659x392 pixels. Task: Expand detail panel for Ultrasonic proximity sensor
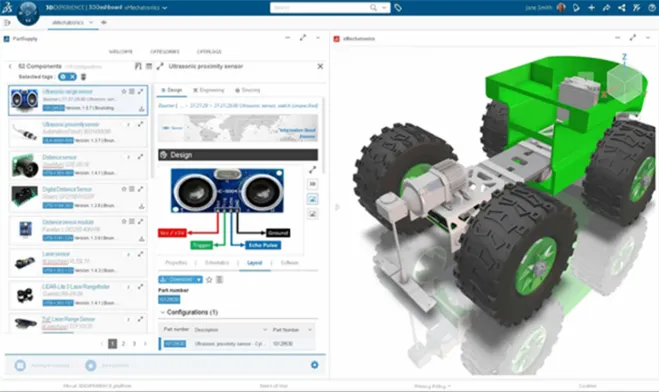tap(160, 66)
